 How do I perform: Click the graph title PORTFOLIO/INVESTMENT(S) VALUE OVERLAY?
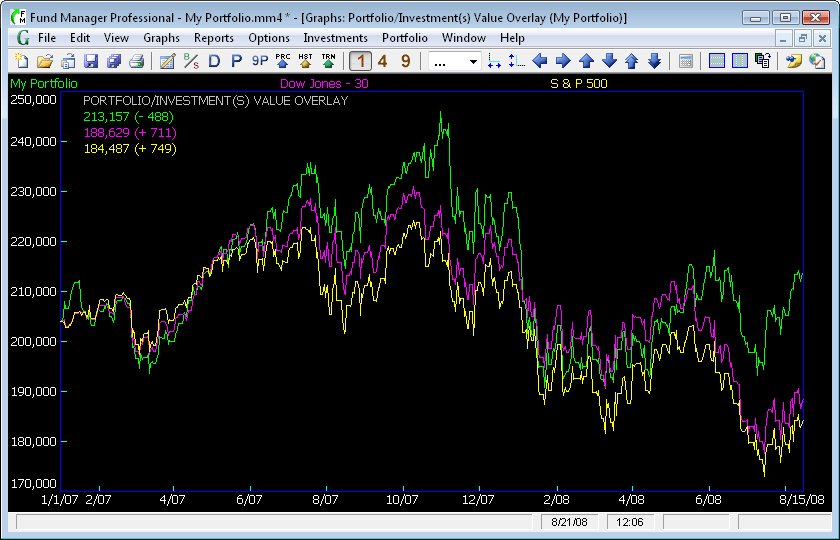tap(216, 101)
